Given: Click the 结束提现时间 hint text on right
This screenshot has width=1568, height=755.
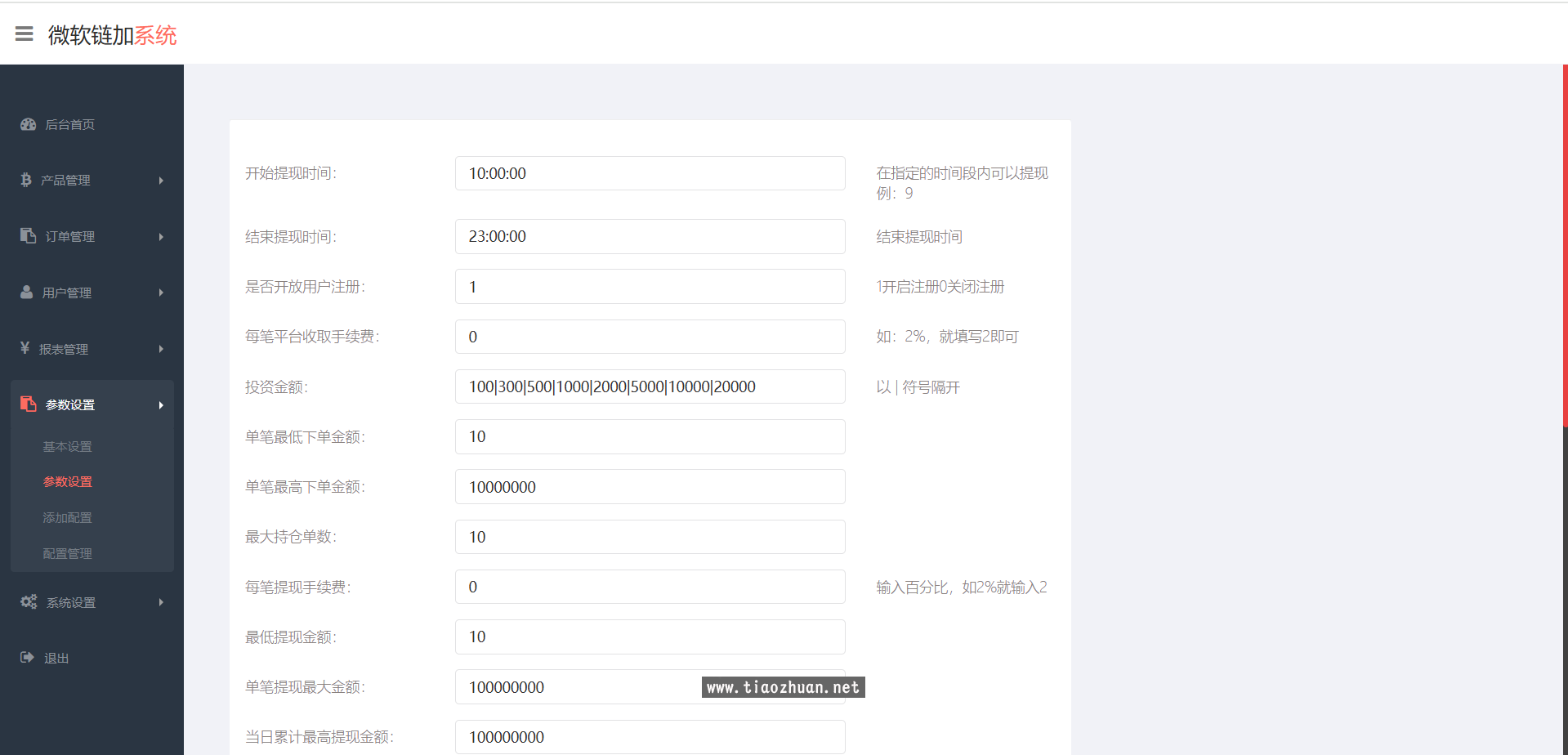Looking at the screenshot, I should click(919, 237).
